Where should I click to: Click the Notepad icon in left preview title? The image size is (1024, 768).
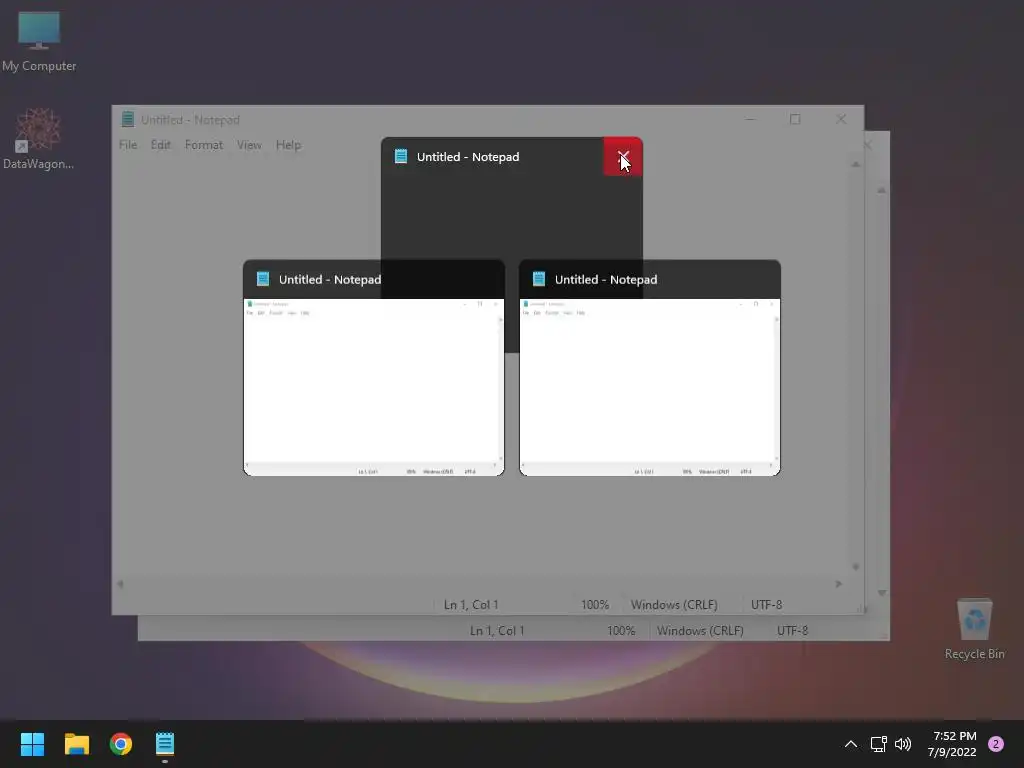click(263, 280)
